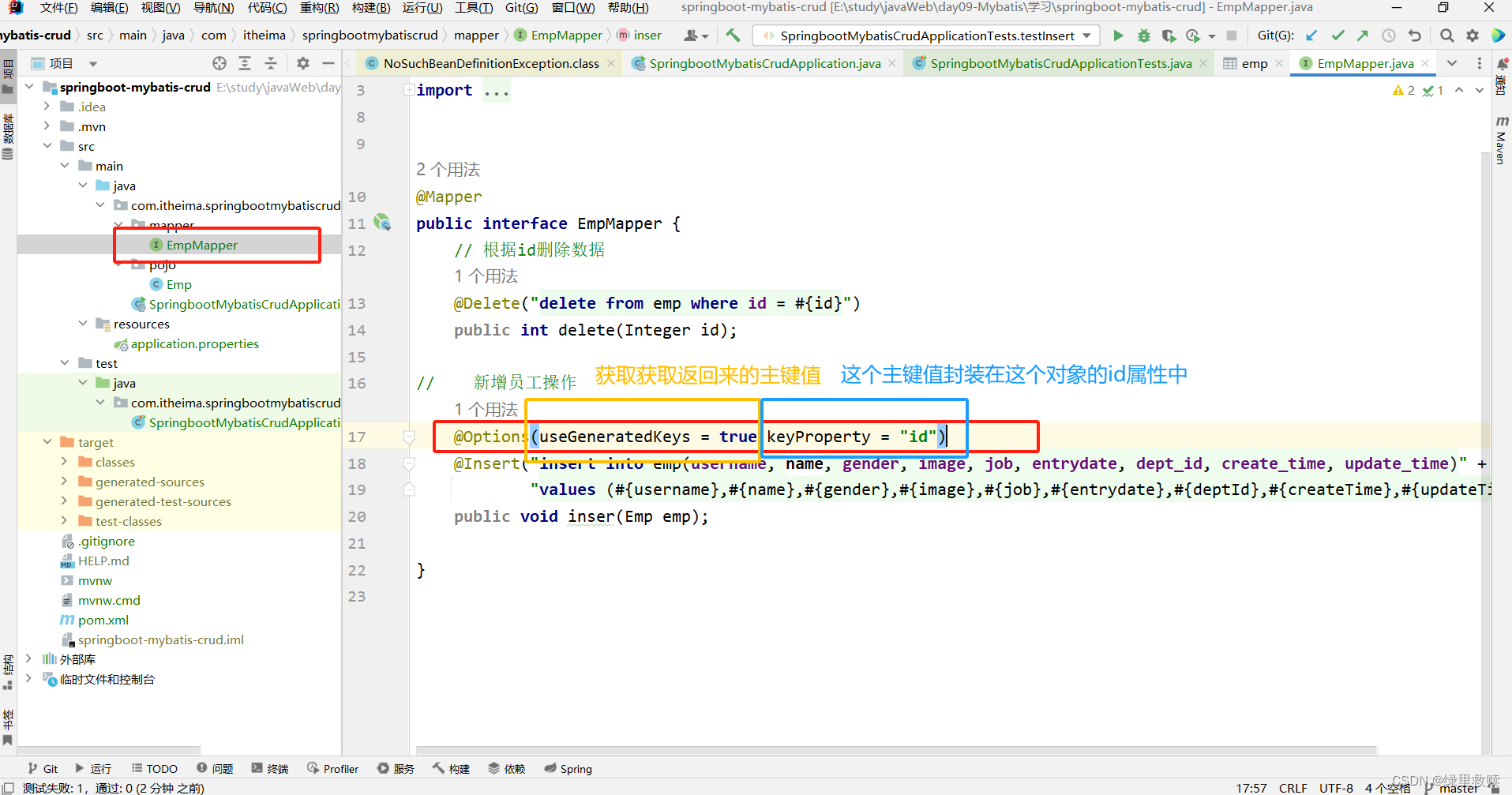Viewport: 1512px width, 795px height.
Task: Collapse the springboot-mybatis-crud root node
Action: click(29, 87)
